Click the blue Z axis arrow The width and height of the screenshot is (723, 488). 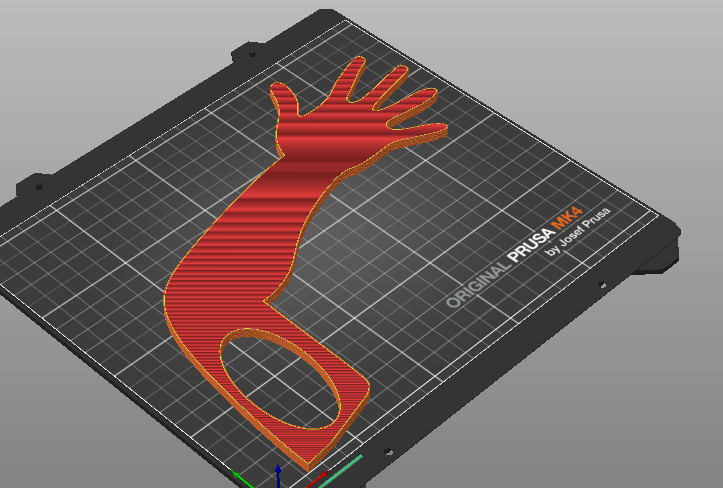click(278, 475)
